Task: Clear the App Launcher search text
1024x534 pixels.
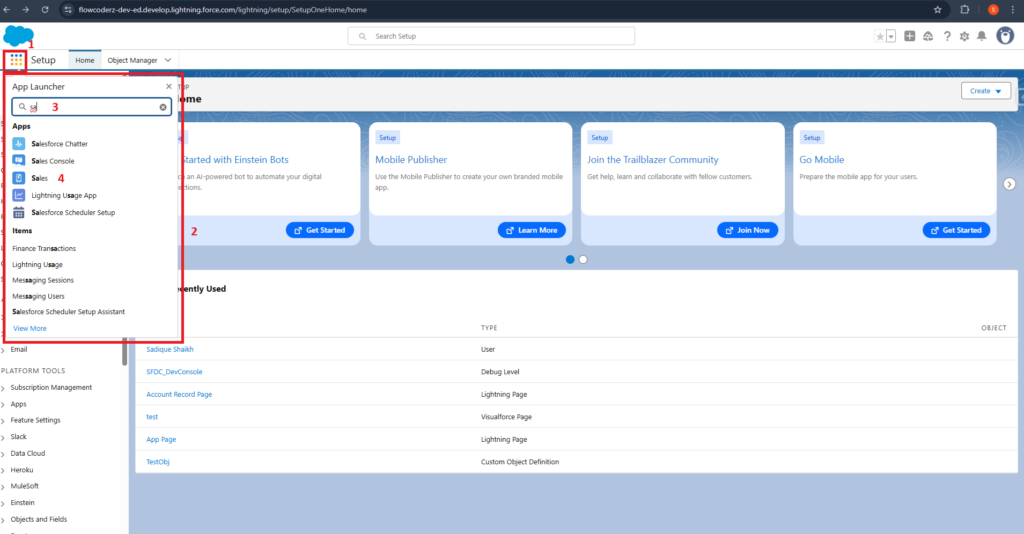Action: pos(163,107)
